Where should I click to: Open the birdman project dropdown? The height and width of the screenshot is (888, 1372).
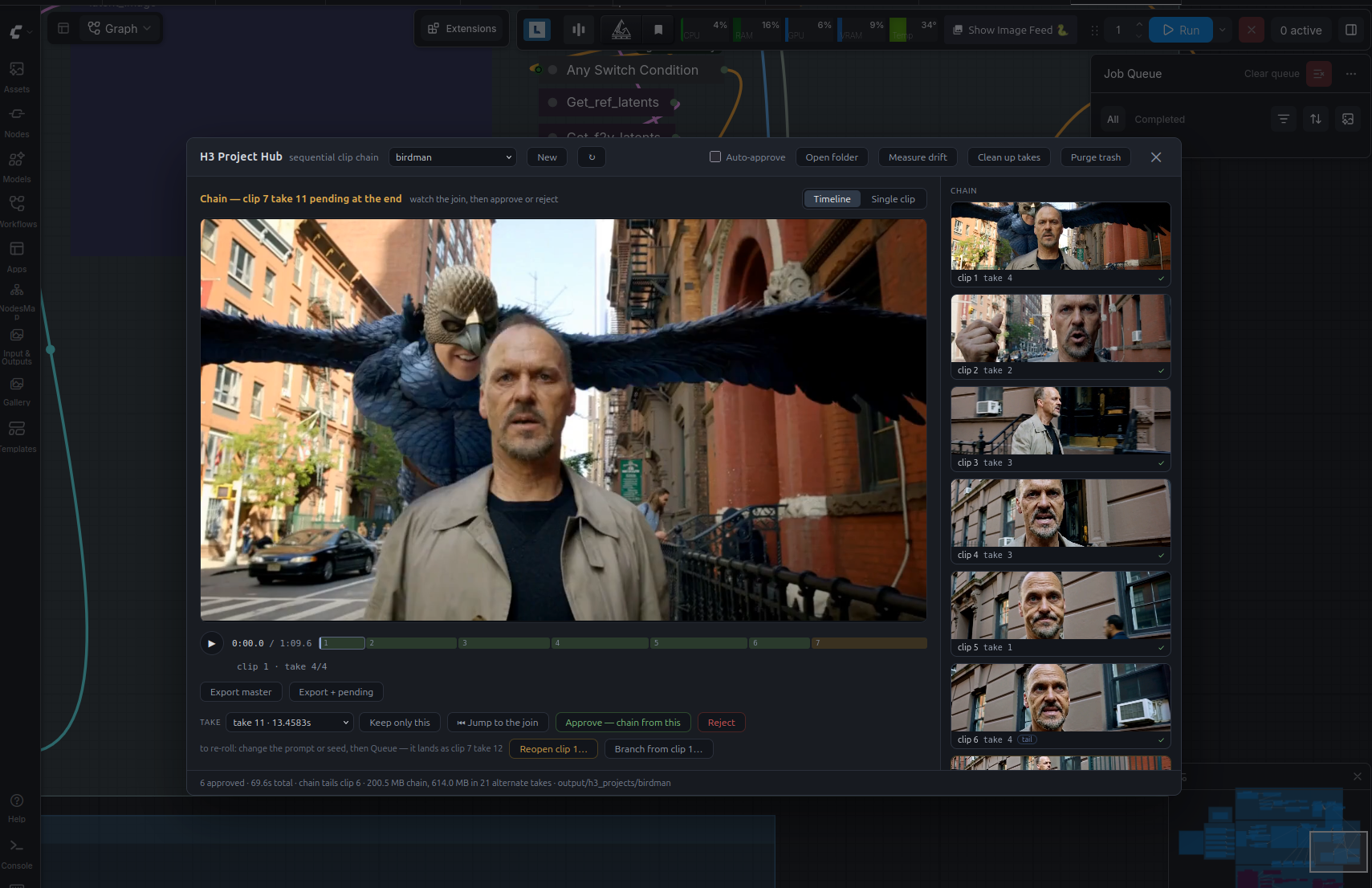point(453,157)
